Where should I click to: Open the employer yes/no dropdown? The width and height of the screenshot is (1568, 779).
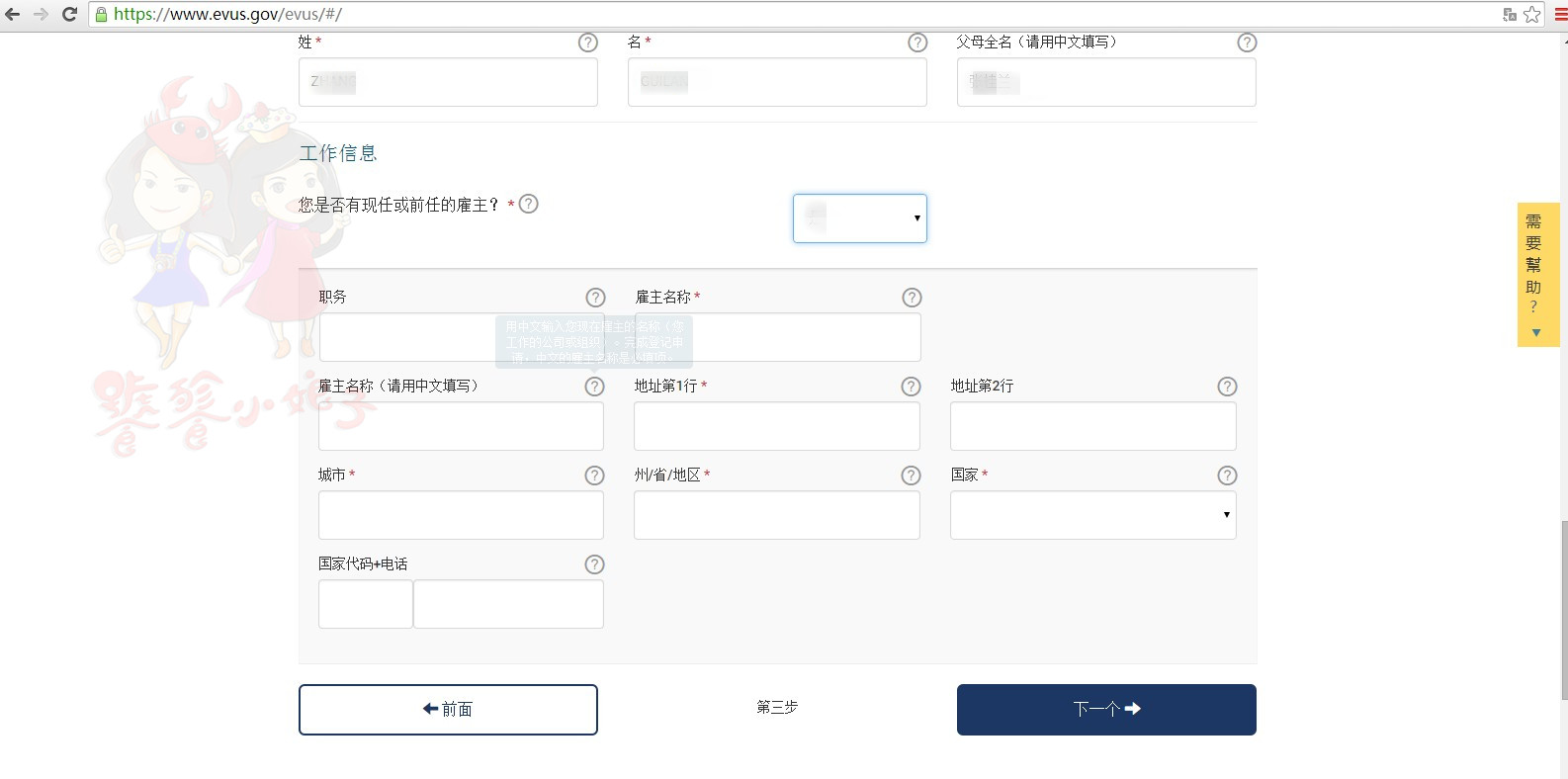(x=860, y=218)
